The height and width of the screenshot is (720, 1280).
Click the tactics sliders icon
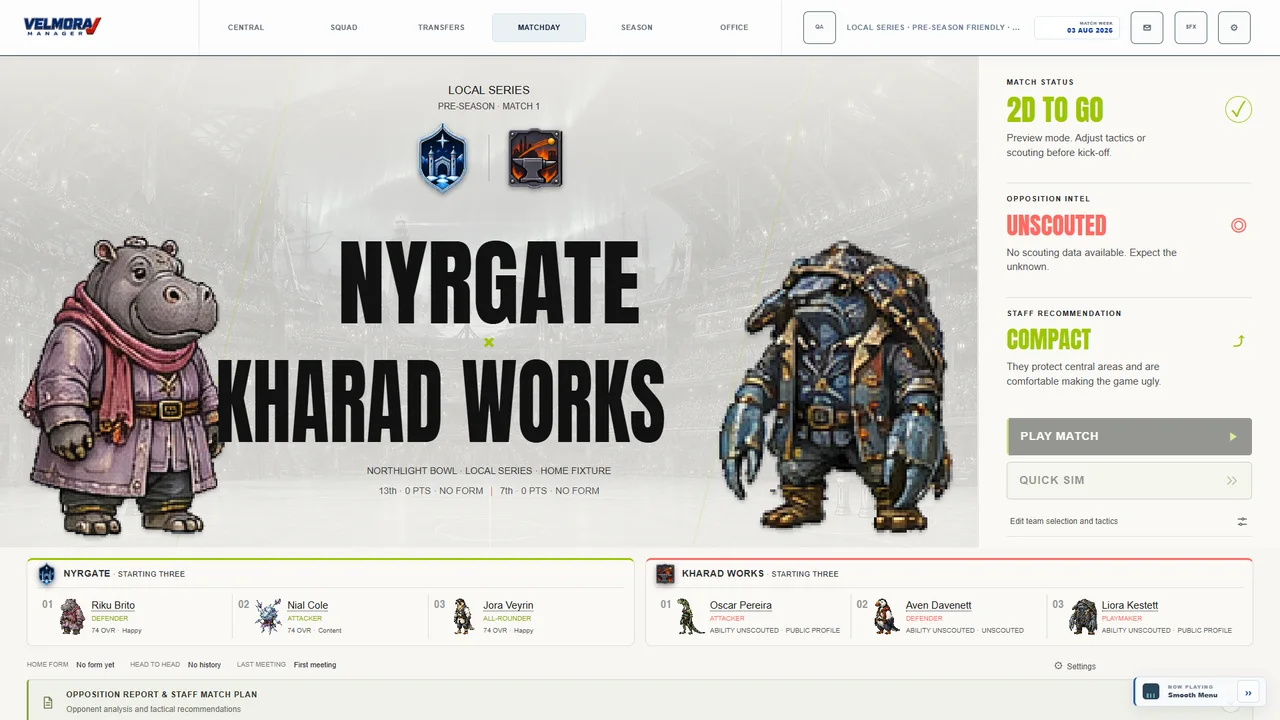click(1242, 521)
